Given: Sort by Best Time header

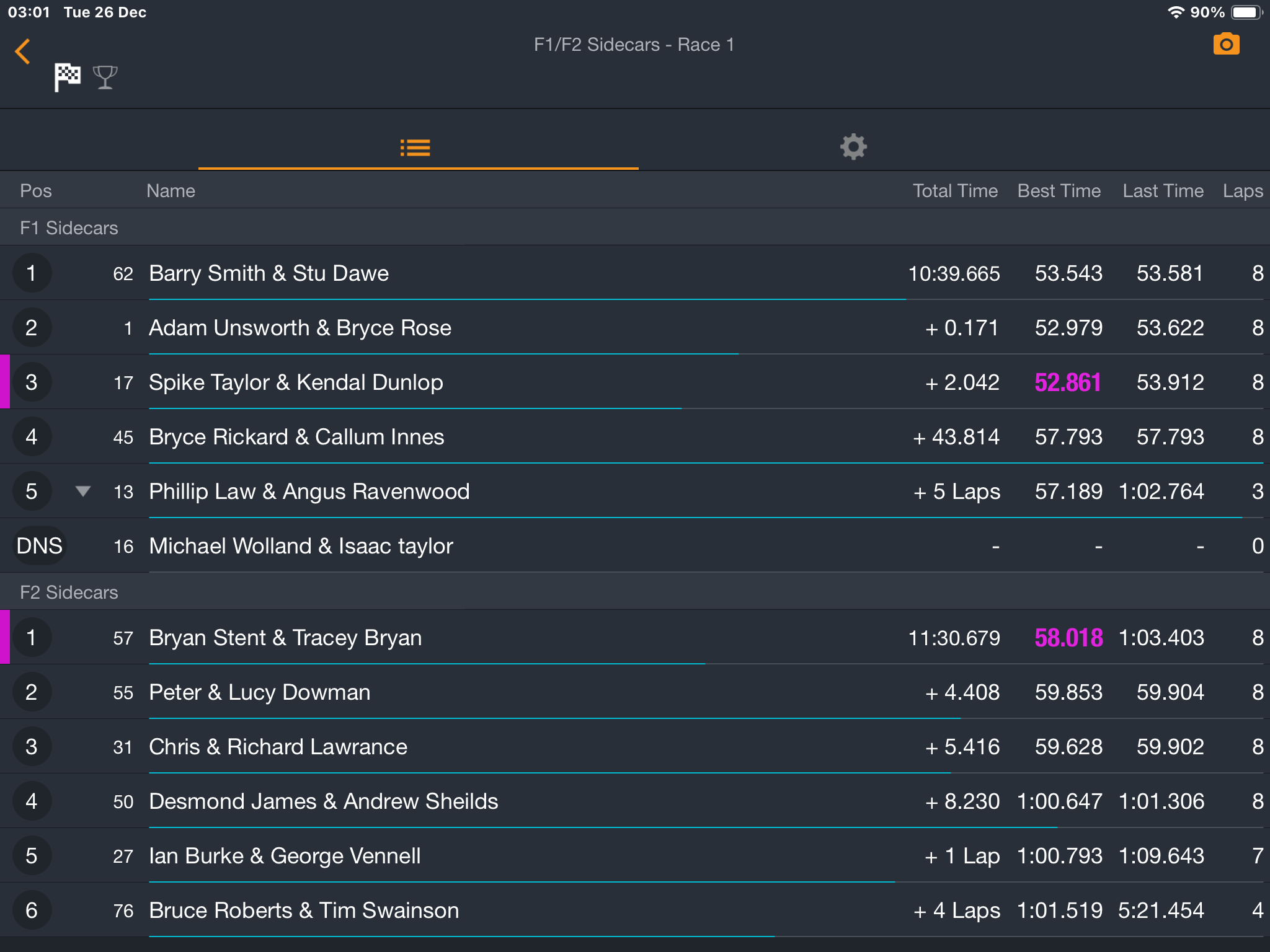Looking at the screenshot, I should pos(1059,191).
